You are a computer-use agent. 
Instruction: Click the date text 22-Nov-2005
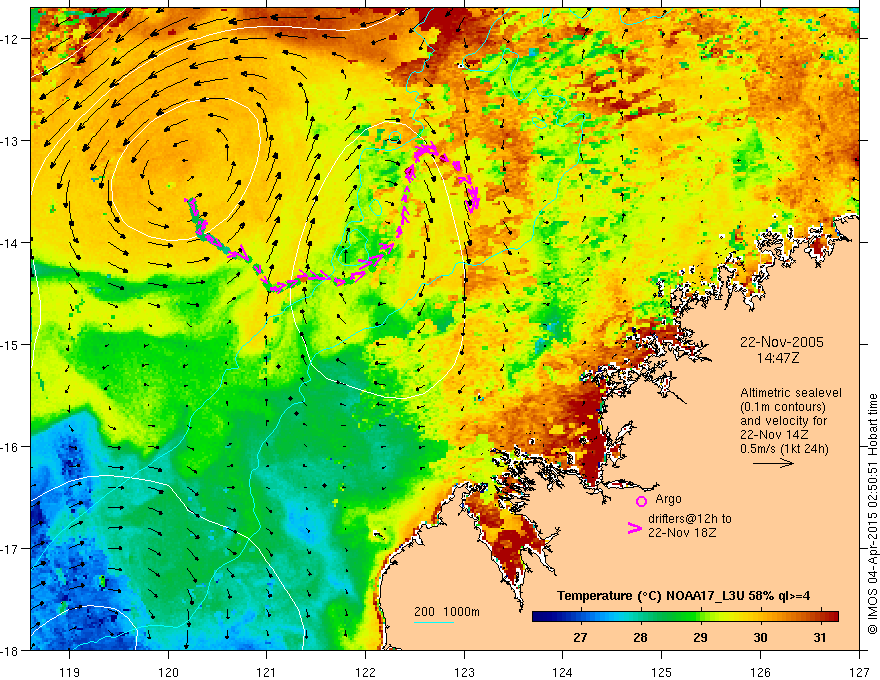coord(782,342)
